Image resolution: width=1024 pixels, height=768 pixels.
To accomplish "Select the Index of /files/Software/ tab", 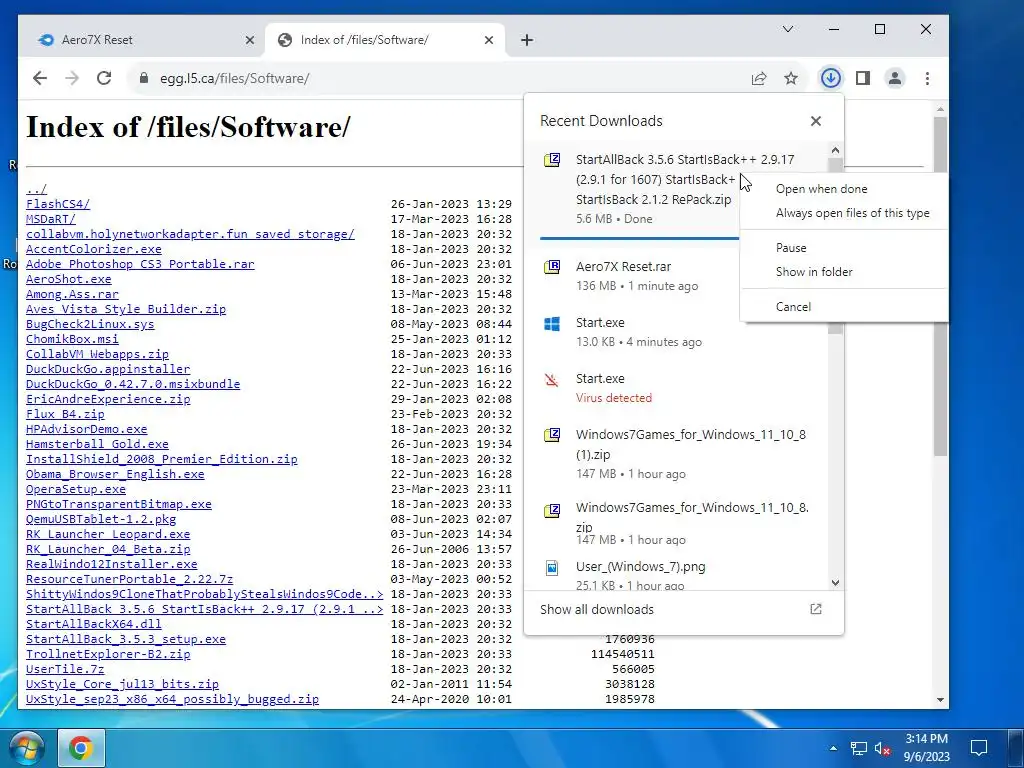I will 384,40.
